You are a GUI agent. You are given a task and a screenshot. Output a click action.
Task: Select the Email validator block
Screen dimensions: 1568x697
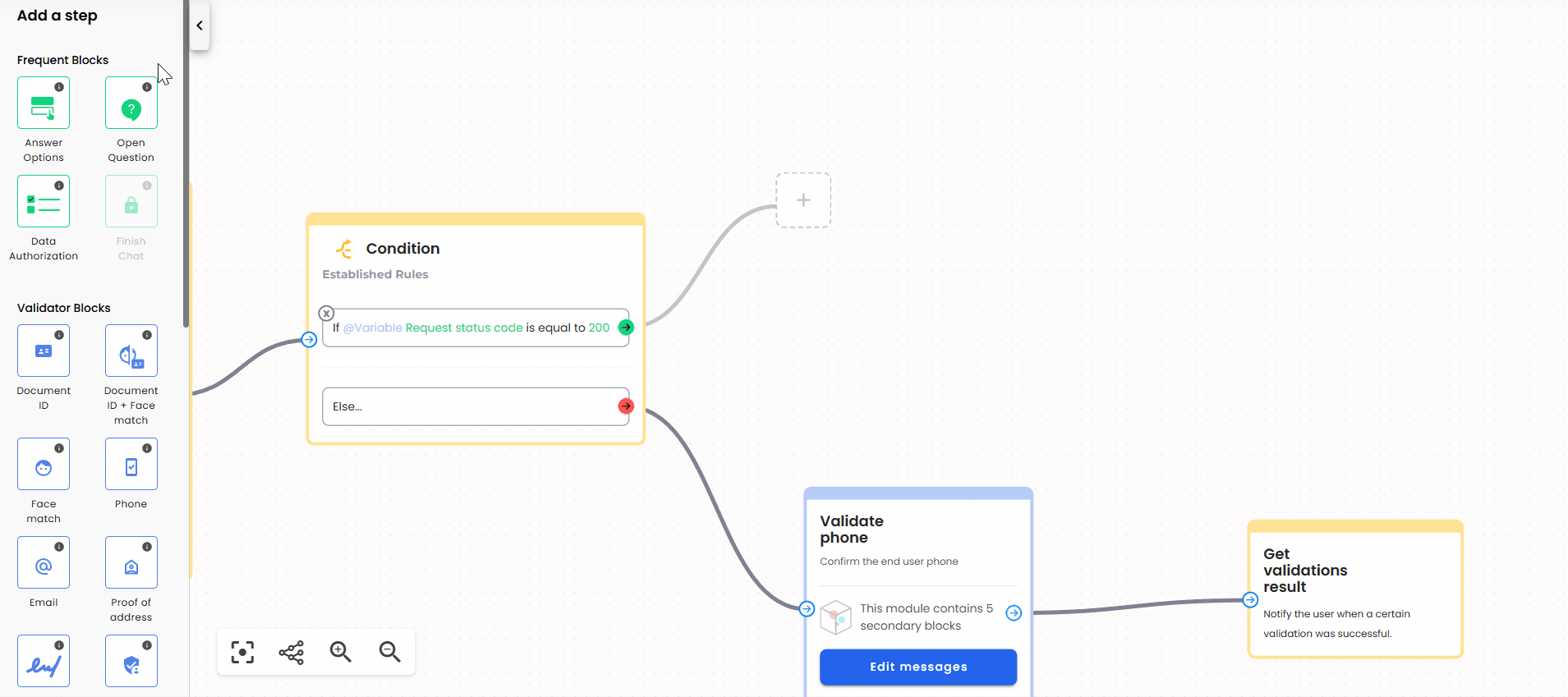pos(44,563)
